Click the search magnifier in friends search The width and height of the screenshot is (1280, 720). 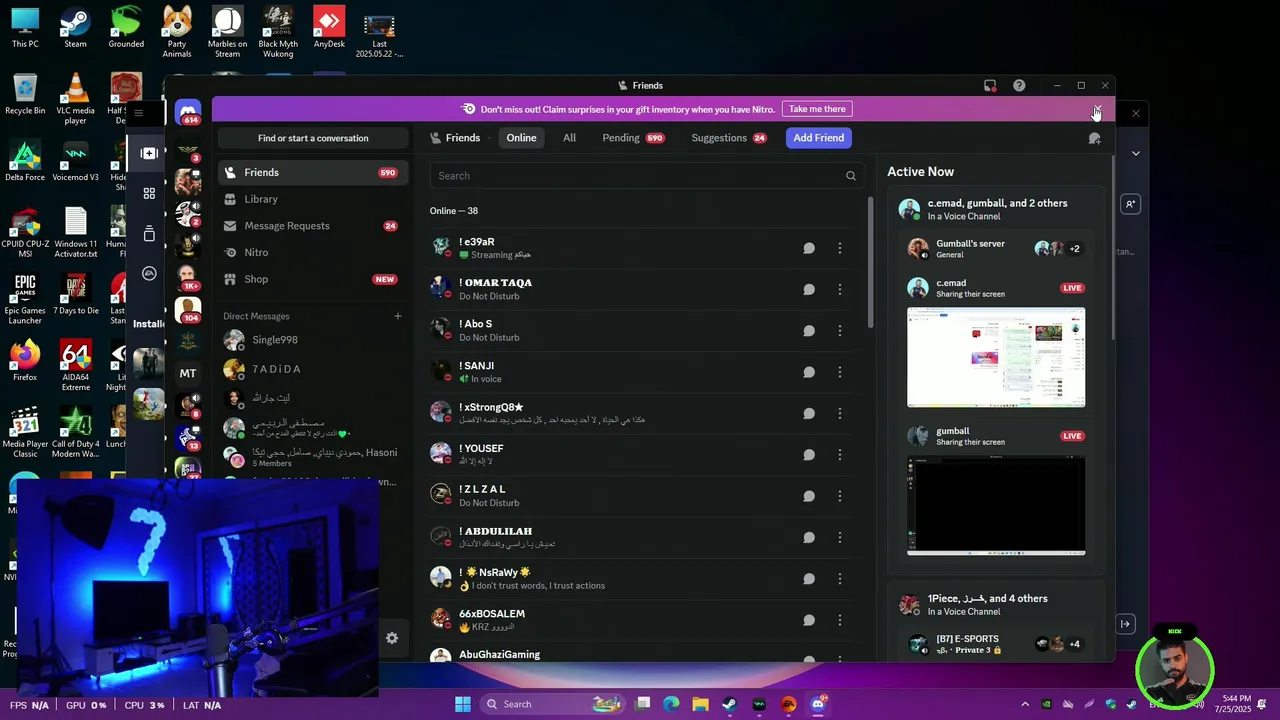coord(851,176)
